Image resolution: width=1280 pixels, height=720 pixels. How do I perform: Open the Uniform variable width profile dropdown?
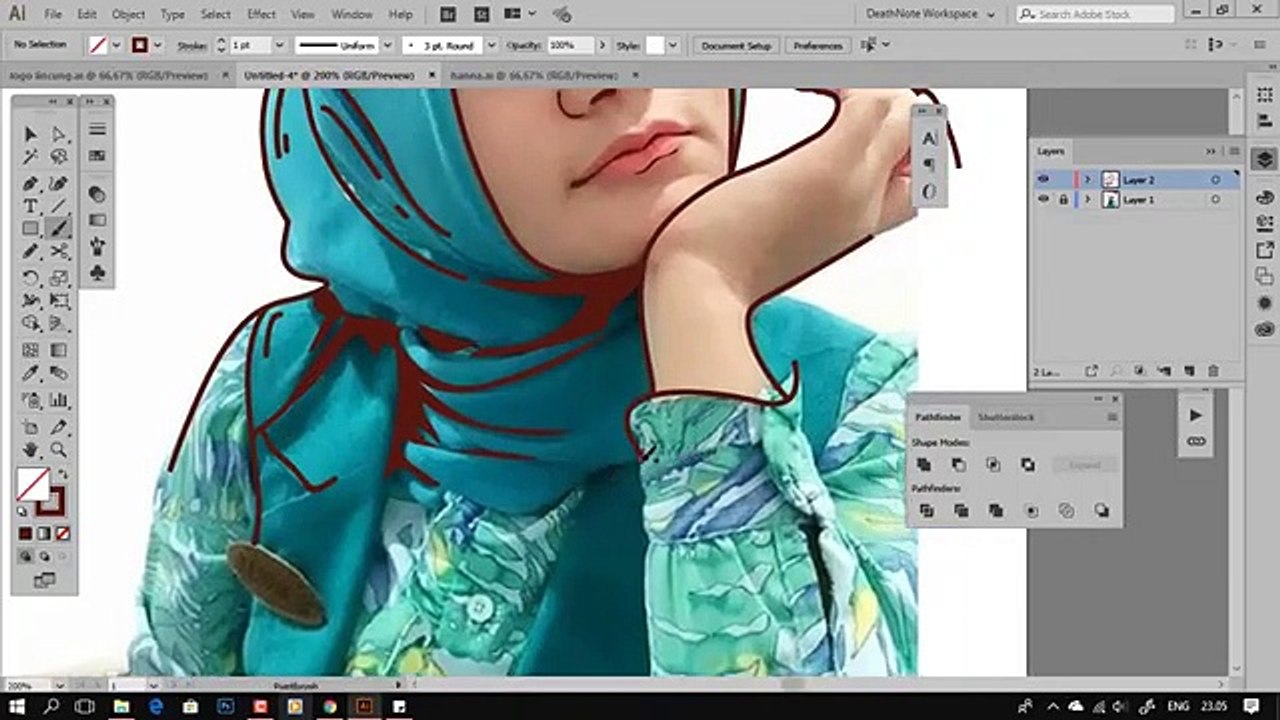(x=387, y=45)
